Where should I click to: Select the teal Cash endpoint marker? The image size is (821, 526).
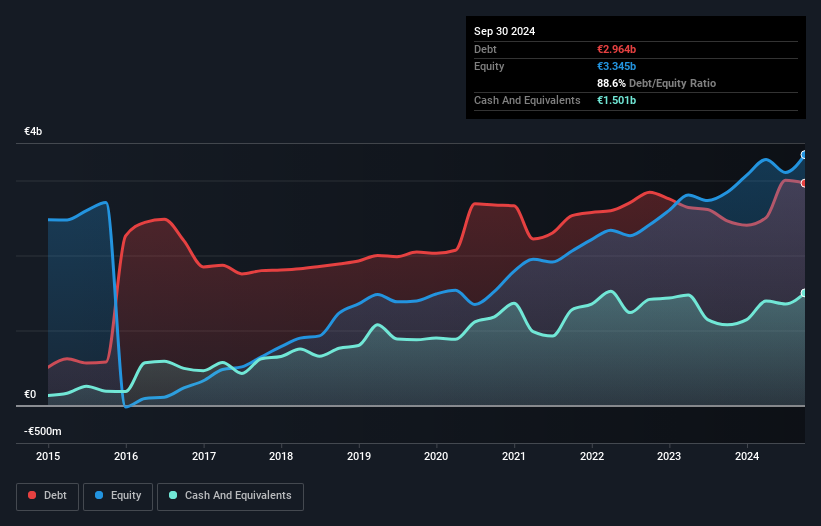point(804,293)
